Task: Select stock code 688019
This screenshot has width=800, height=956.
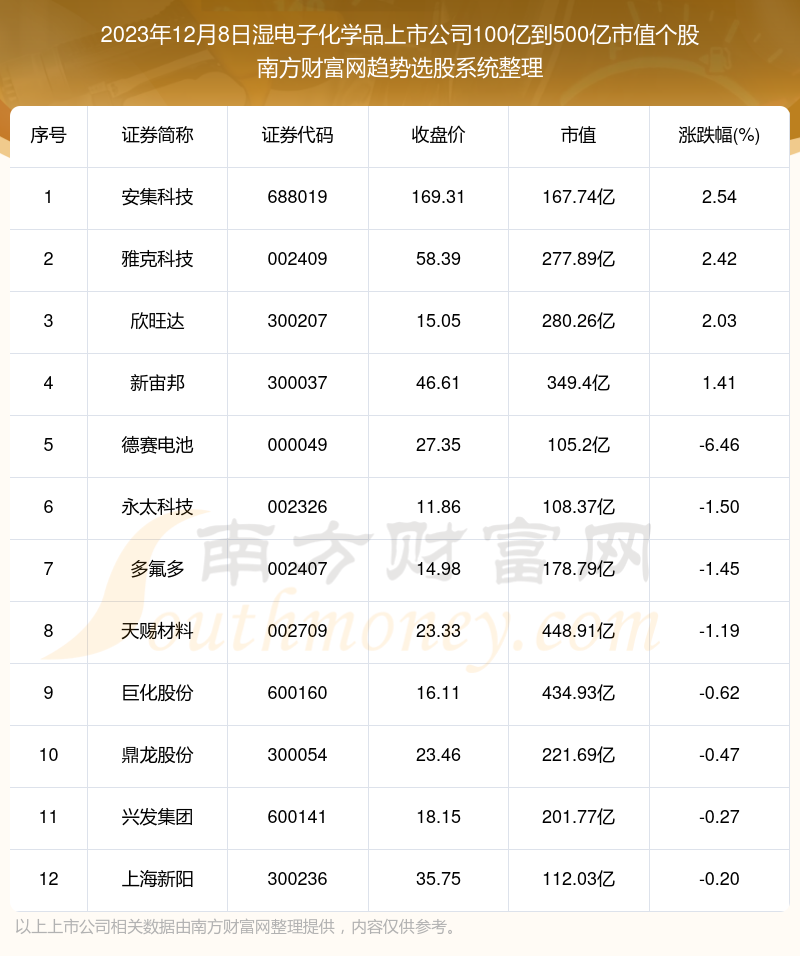Action: (x=298, y=197)
